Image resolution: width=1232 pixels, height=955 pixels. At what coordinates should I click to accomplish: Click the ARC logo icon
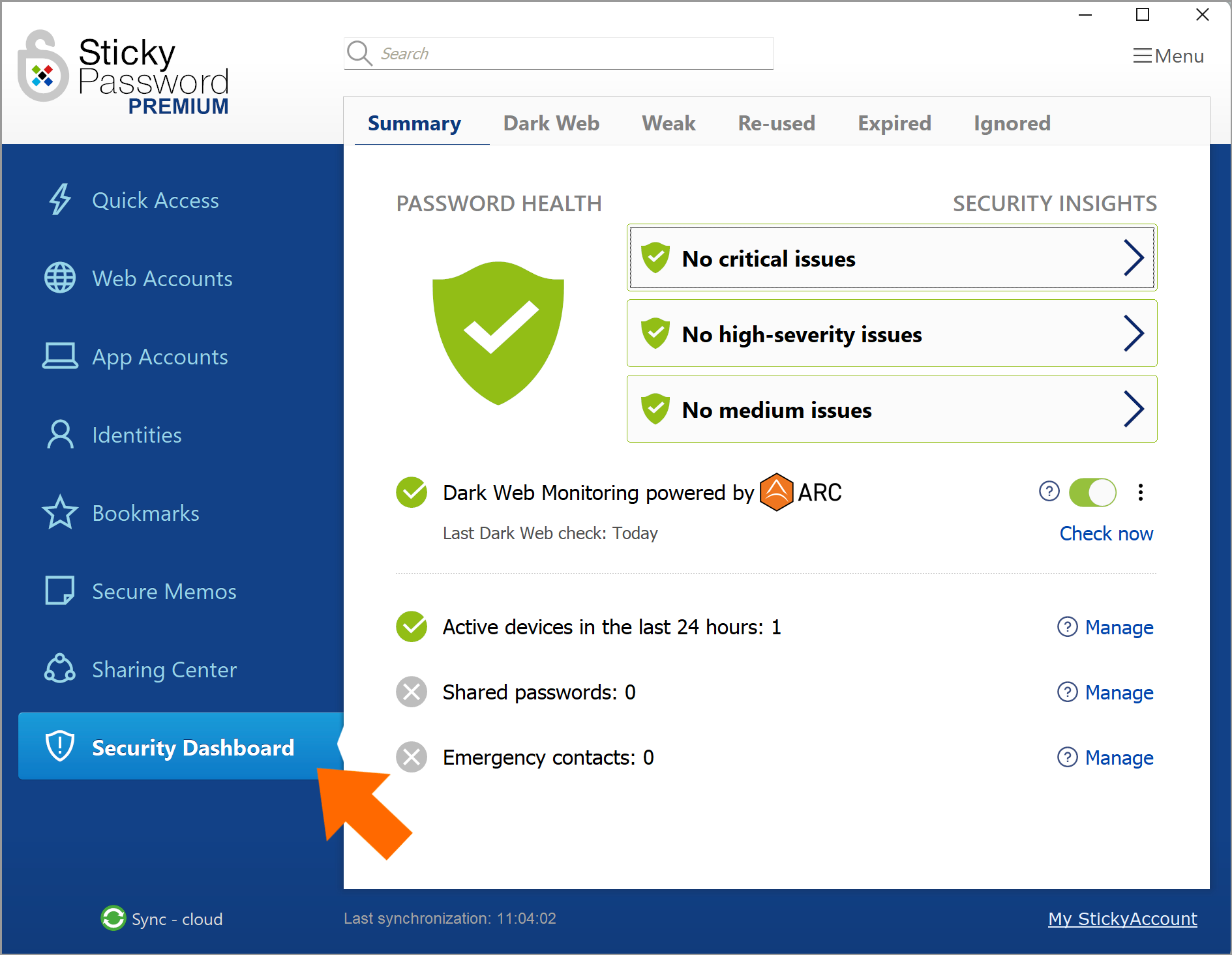coord(777,492)
